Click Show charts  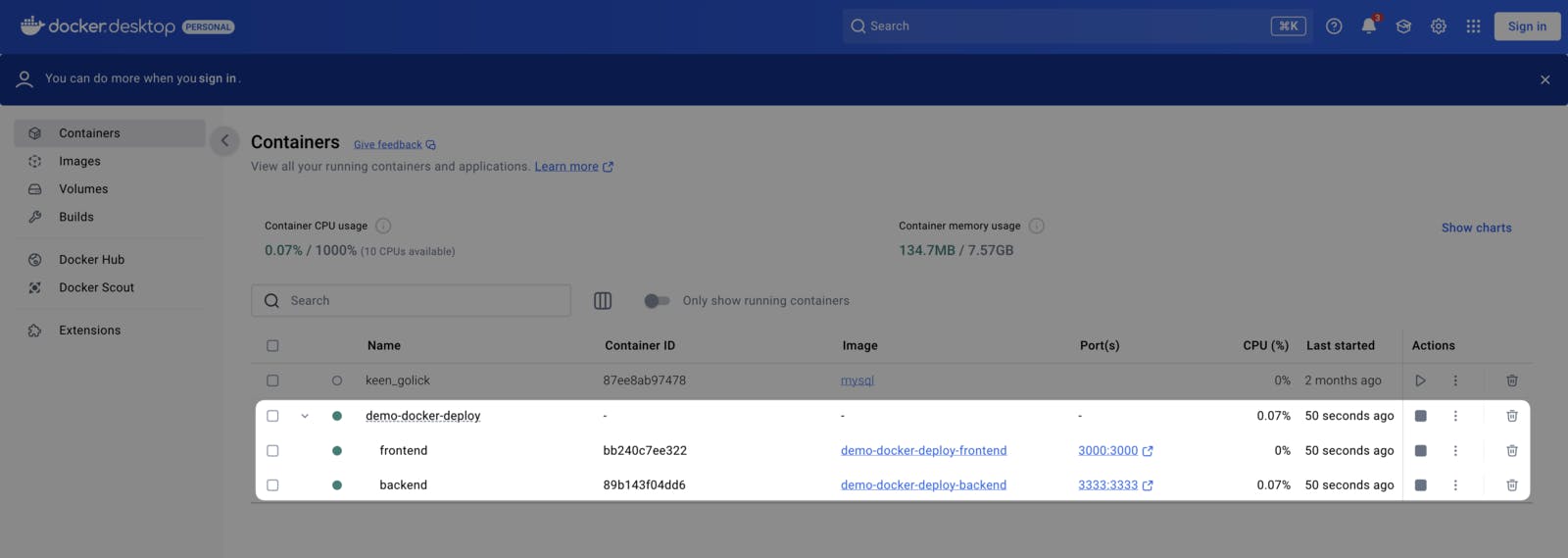[1476, 228]
